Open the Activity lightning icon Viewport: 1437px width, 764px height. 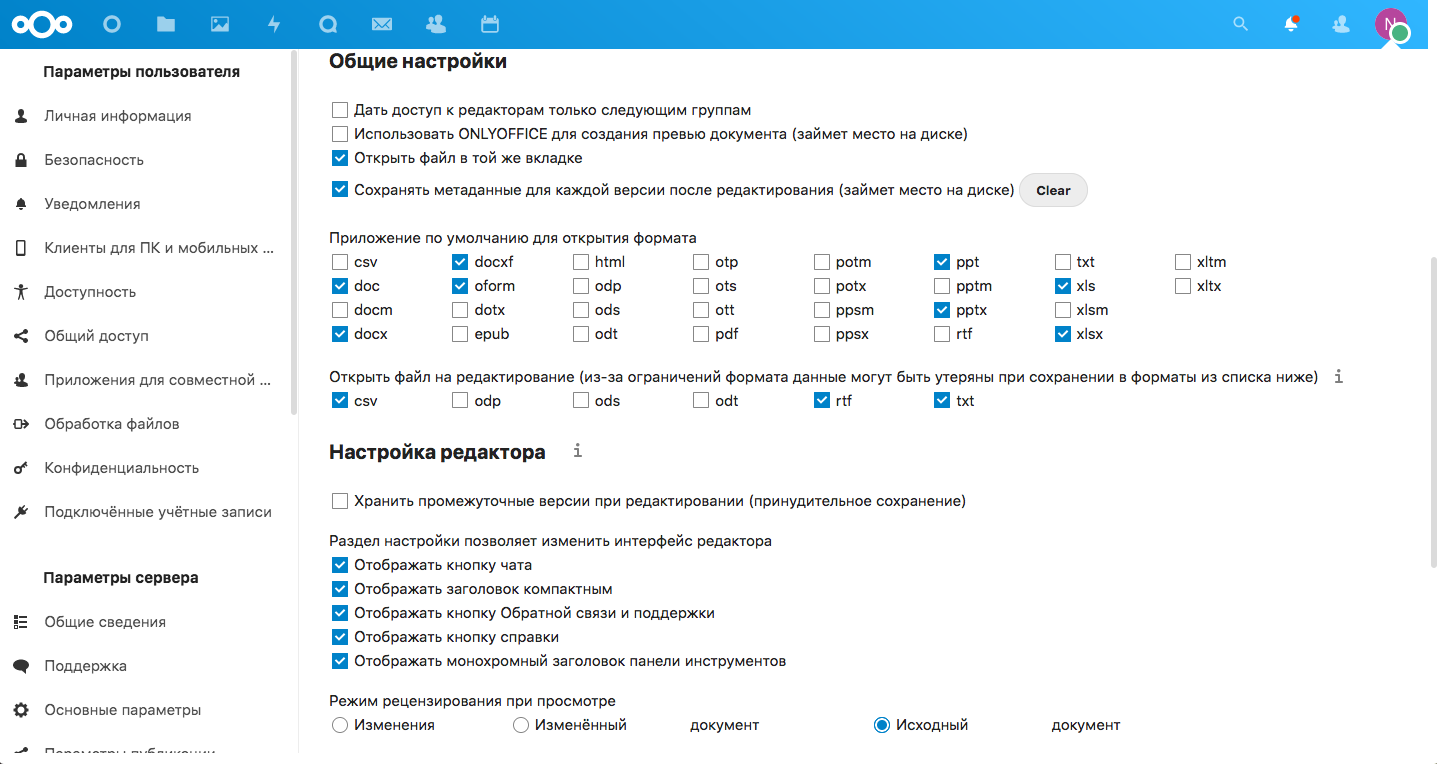tap(274, 24)
